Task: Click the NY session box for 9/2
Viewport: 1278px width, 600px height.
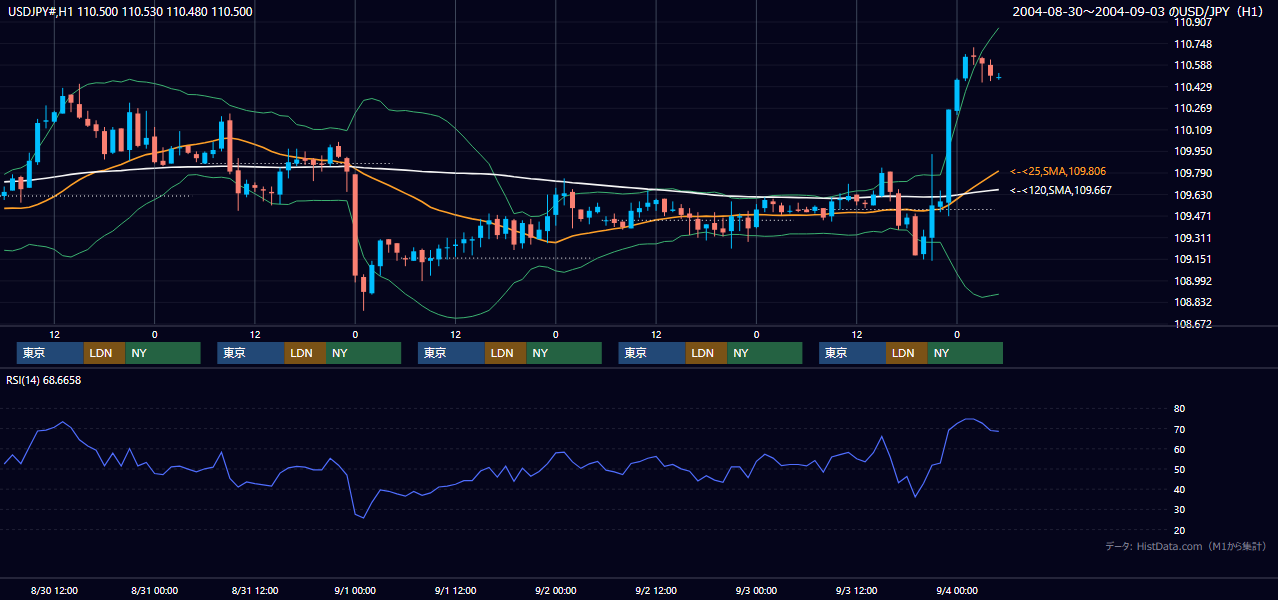Action: (764, 353)
